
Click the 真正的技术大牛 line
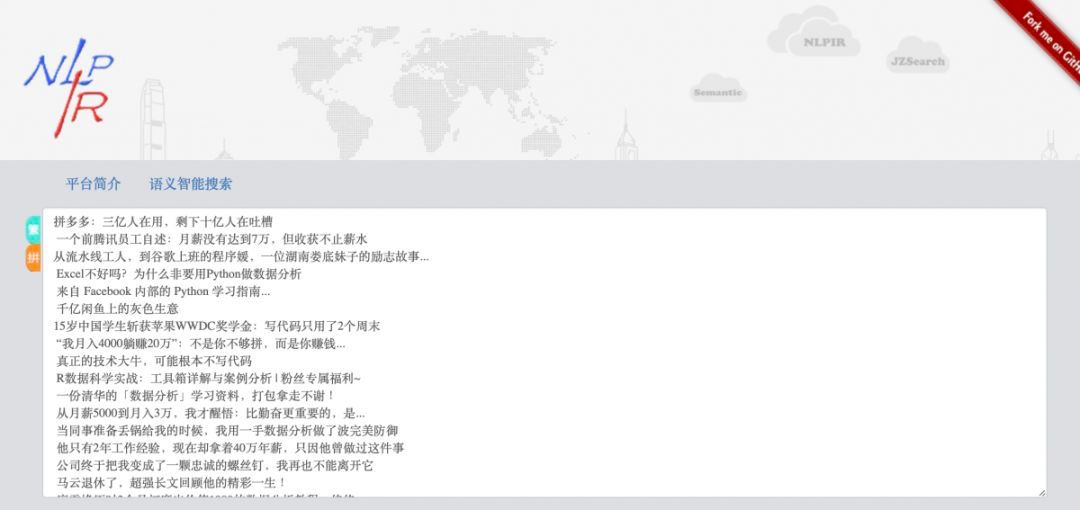(154, 361)
